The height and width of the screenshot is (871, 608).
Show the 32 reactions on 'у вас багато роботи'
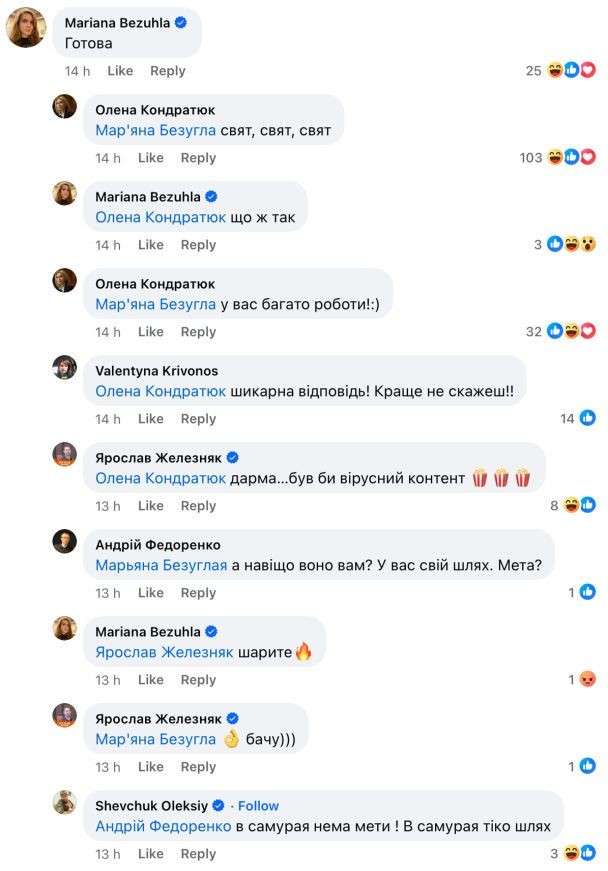click(x=561, y=332)
